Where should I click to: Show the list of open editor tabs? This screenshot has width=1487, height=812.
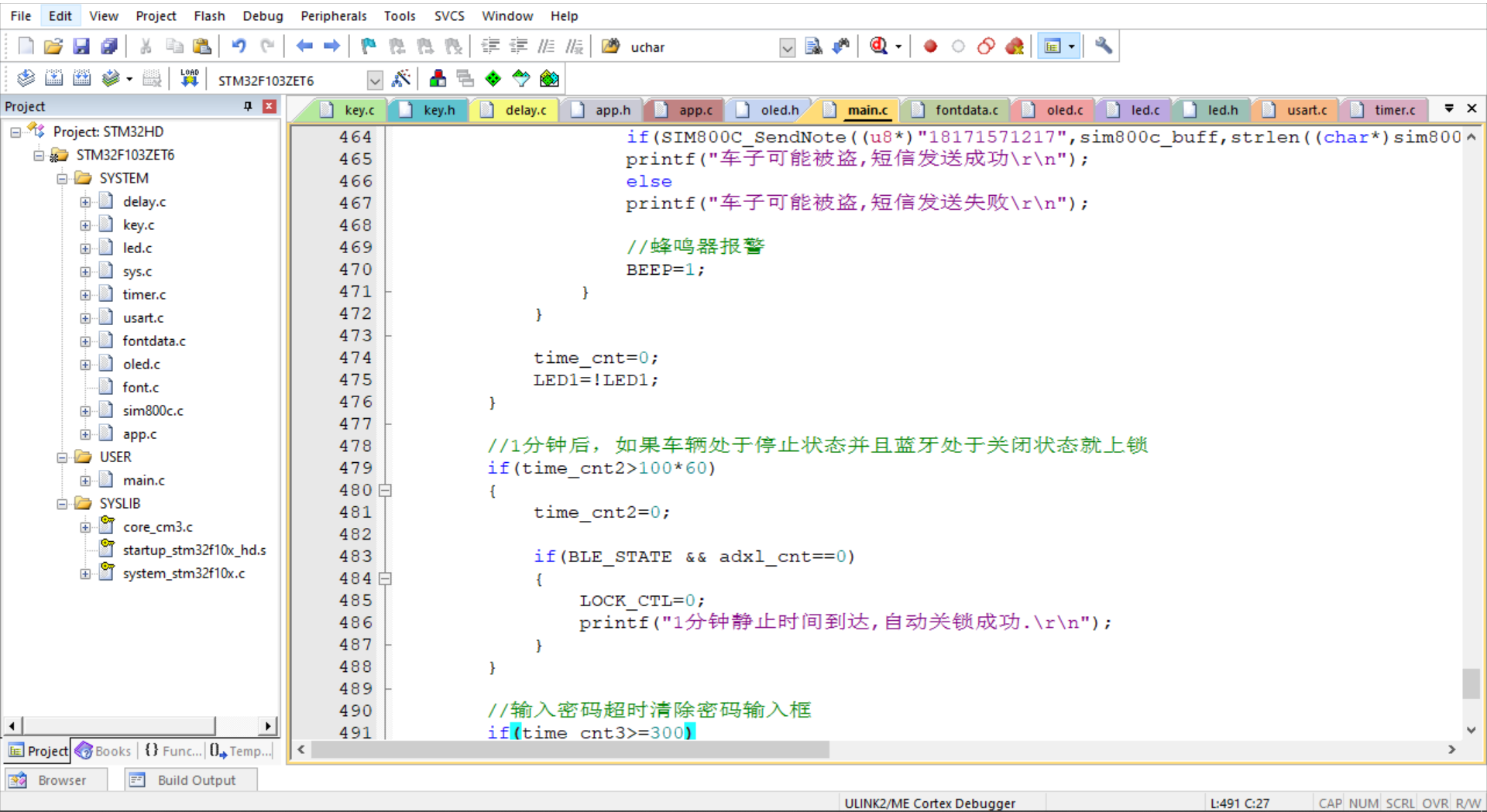click(x=1449, y=108)
